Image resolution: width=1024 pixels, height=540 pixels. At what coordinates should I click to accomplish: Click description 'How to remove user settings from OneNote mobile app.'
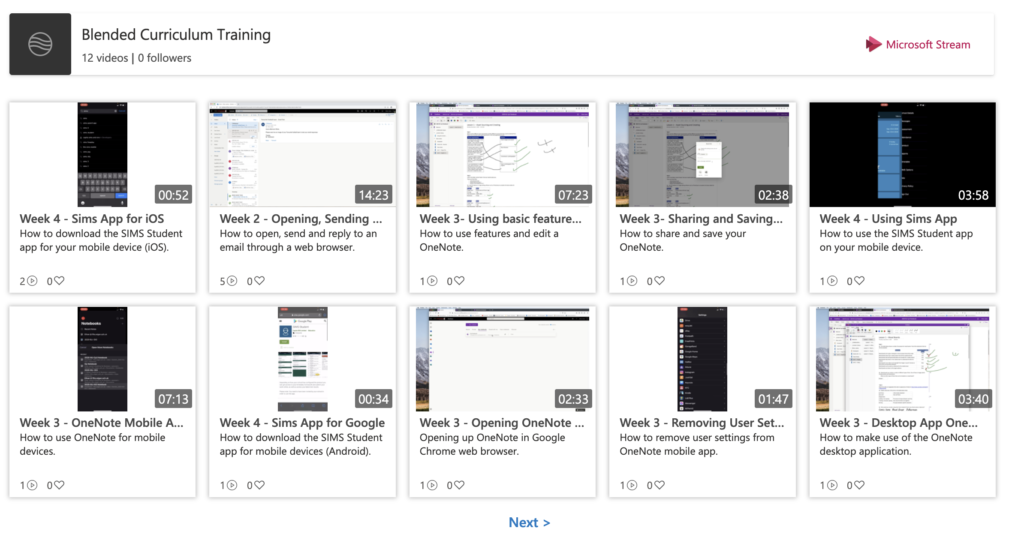(697, 444)
